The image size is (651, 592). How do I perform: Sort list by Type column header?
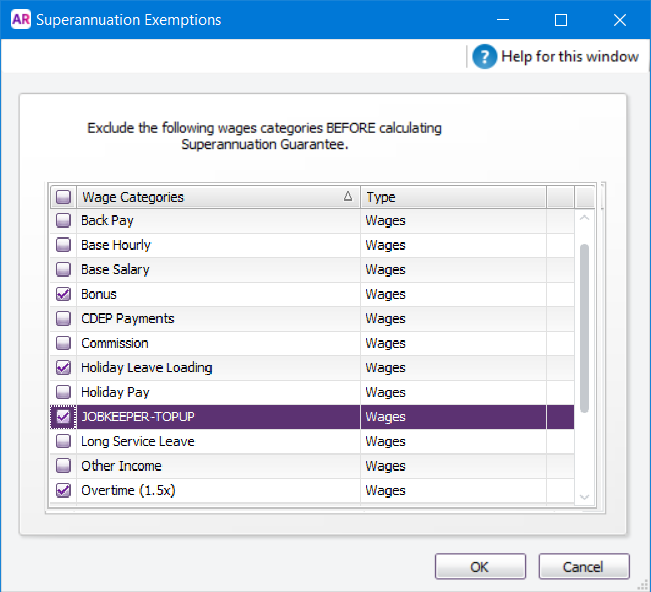452,197
